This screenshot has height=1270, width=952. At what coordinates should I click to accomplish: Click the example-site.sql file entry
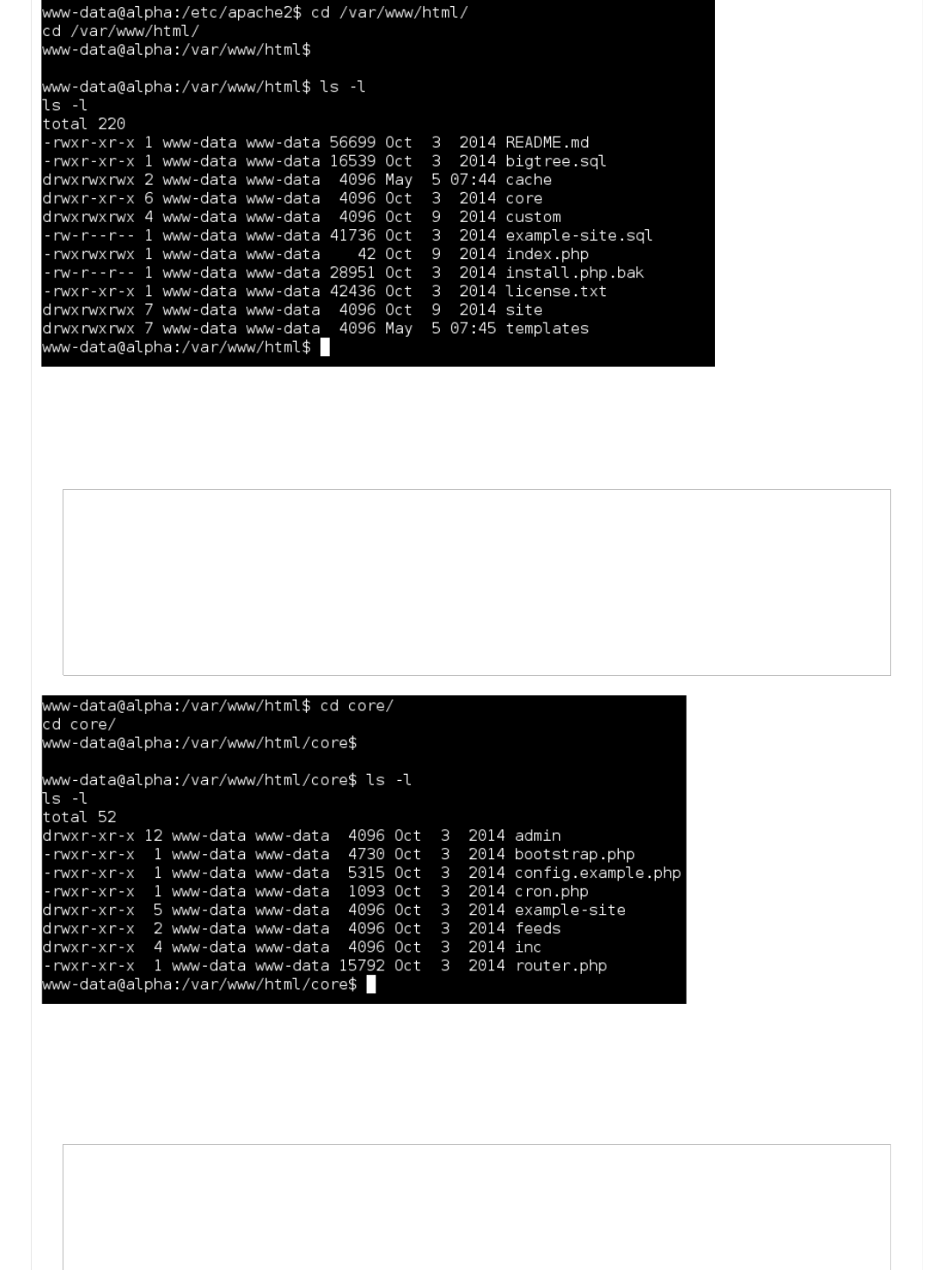click(x=578, y=235)
